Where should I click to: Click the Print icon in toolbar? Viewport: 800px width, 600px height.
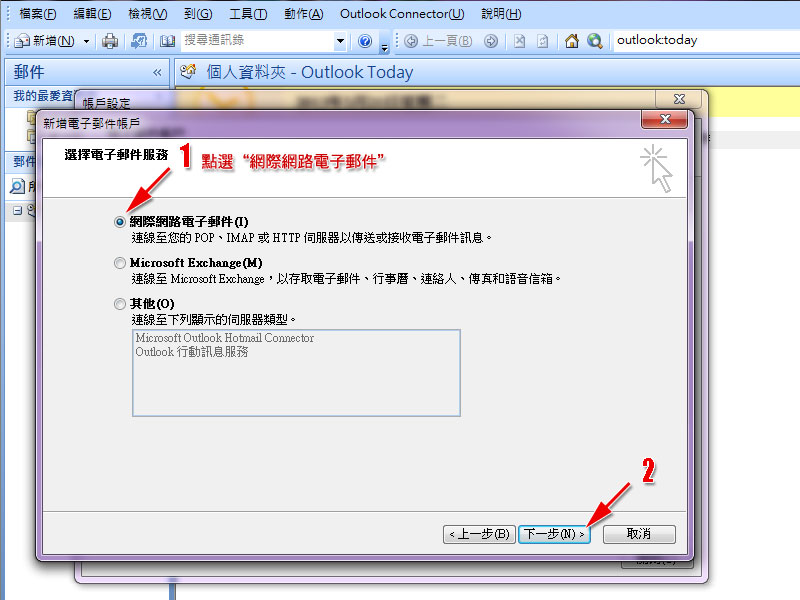coord(110,41)
